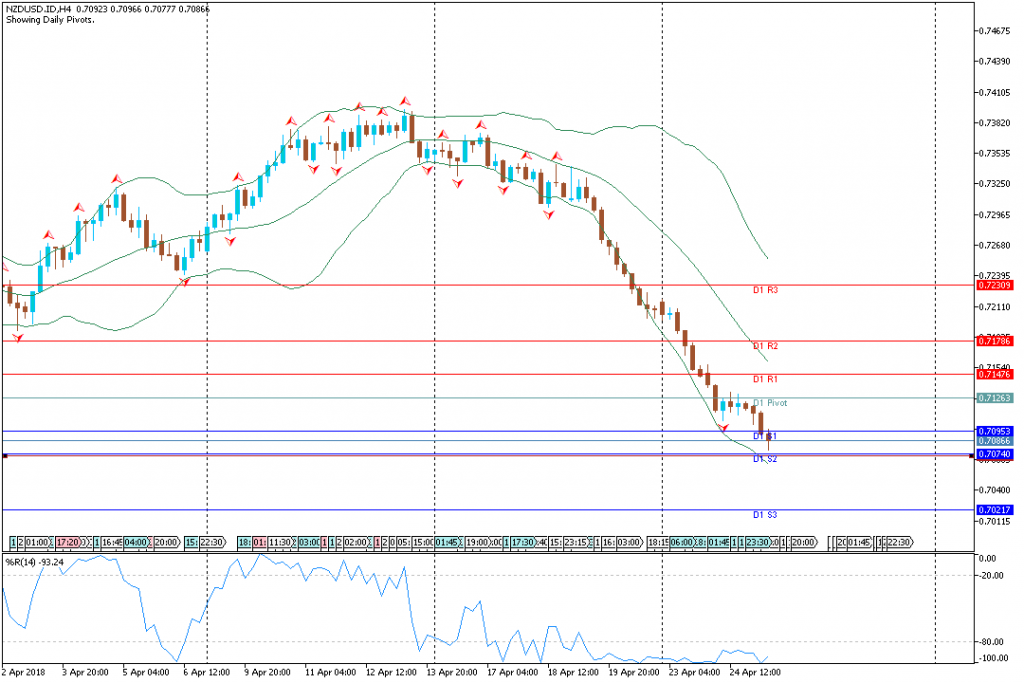1024x683 pixels.
Task: Click the red 17:20 news event marker
Action: [68, 542]
